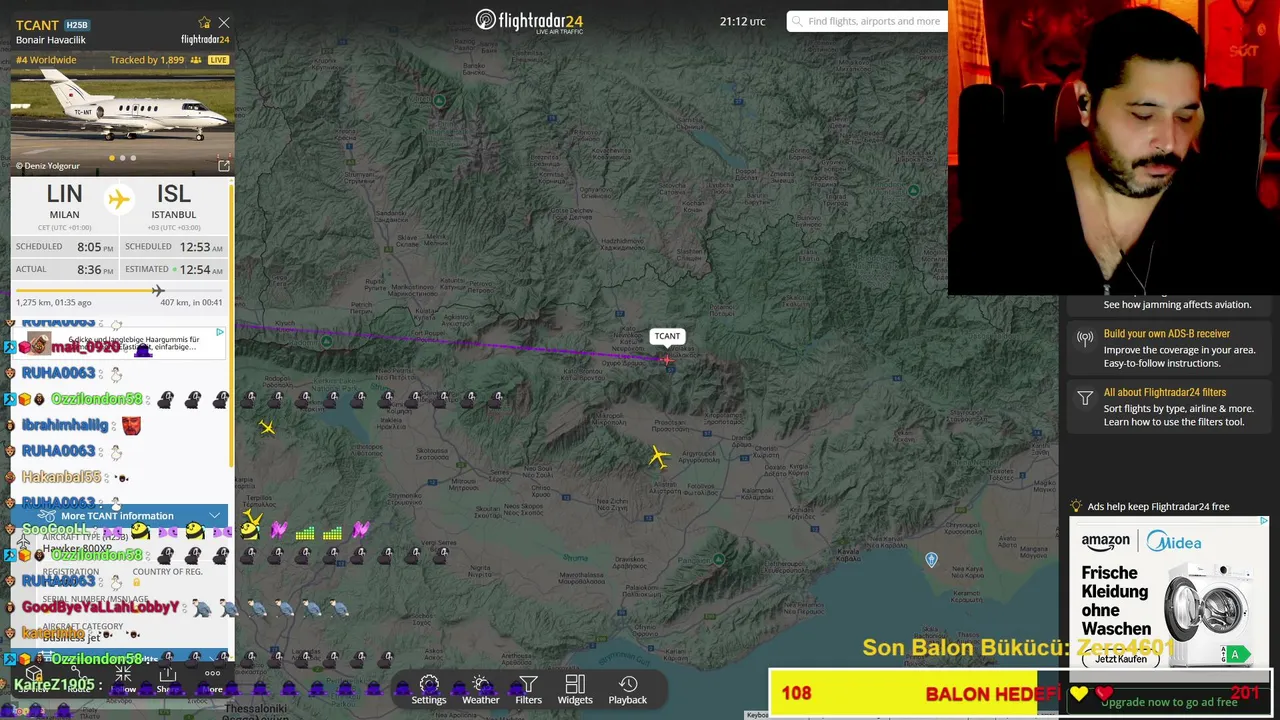This screenshot has height=720, width=1280.
Task: Open the Widgets menu
Action: 575,690
